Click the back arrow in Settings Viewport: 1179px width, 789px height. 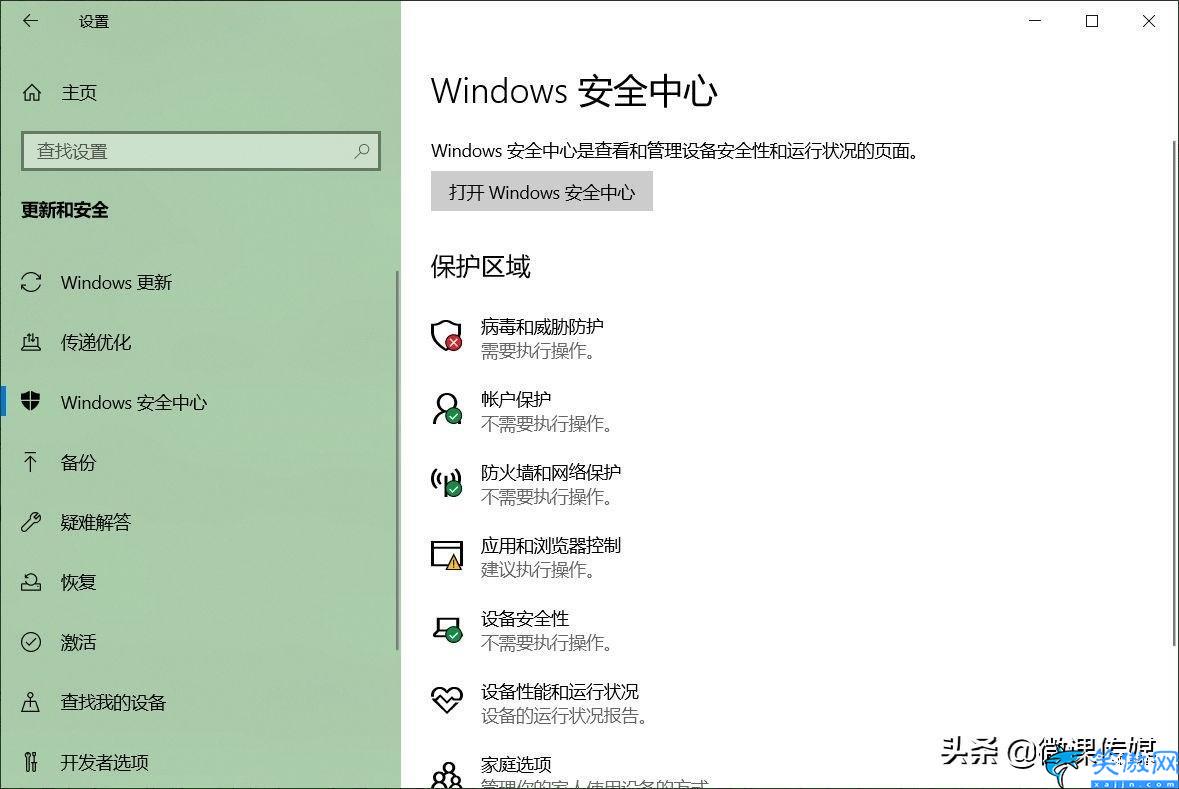[30, 21]
